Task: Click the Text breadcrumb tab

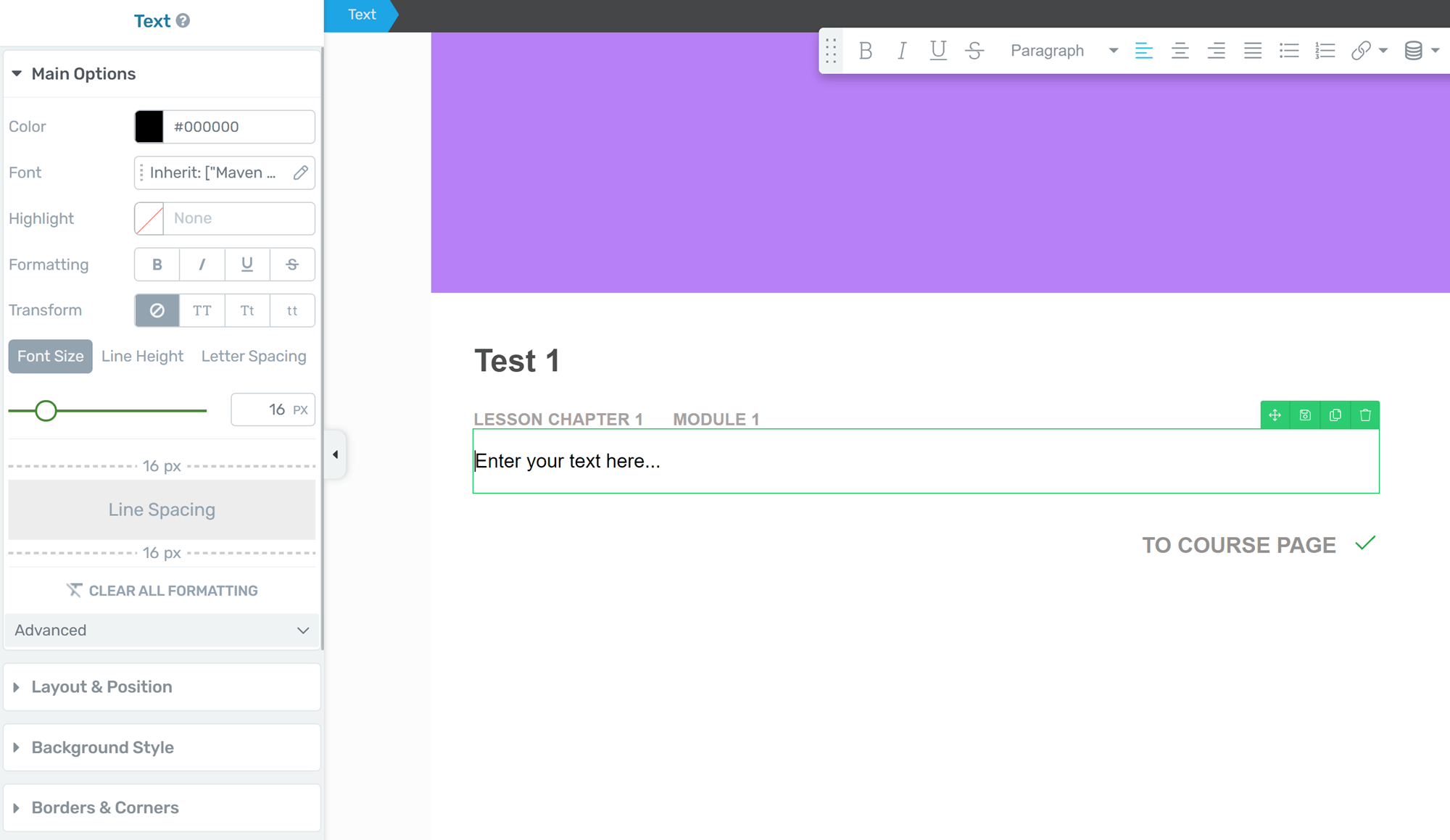Action: [x=362, y=15]
